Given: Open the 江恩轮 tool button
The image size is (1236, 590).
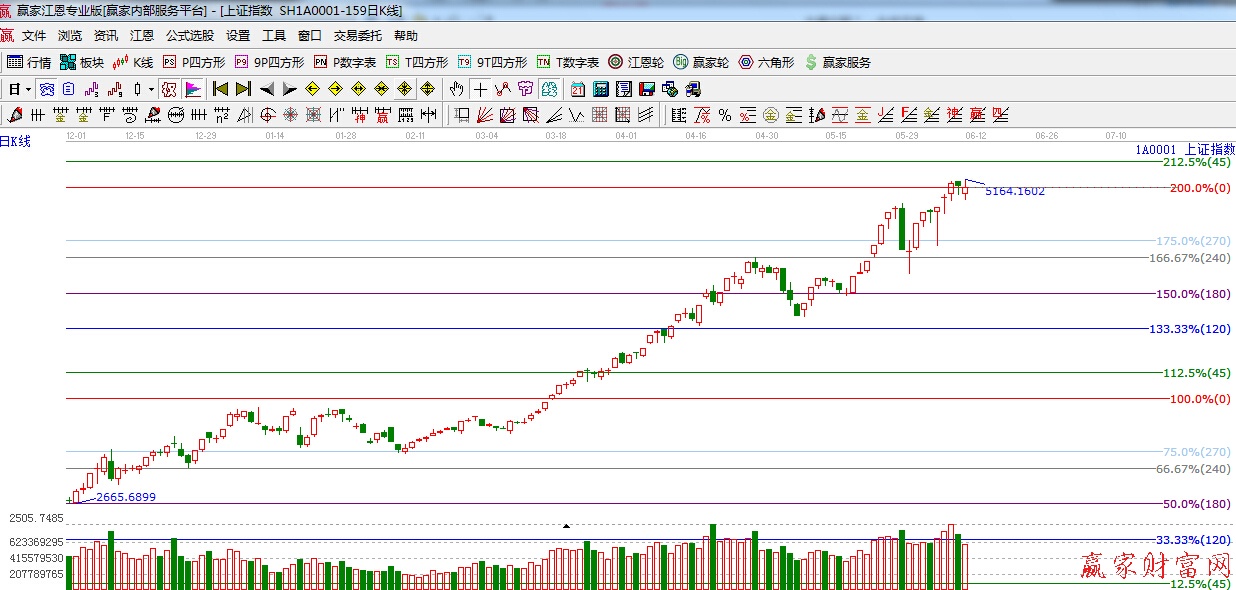Looking at the screenshot, I should 636,62.
